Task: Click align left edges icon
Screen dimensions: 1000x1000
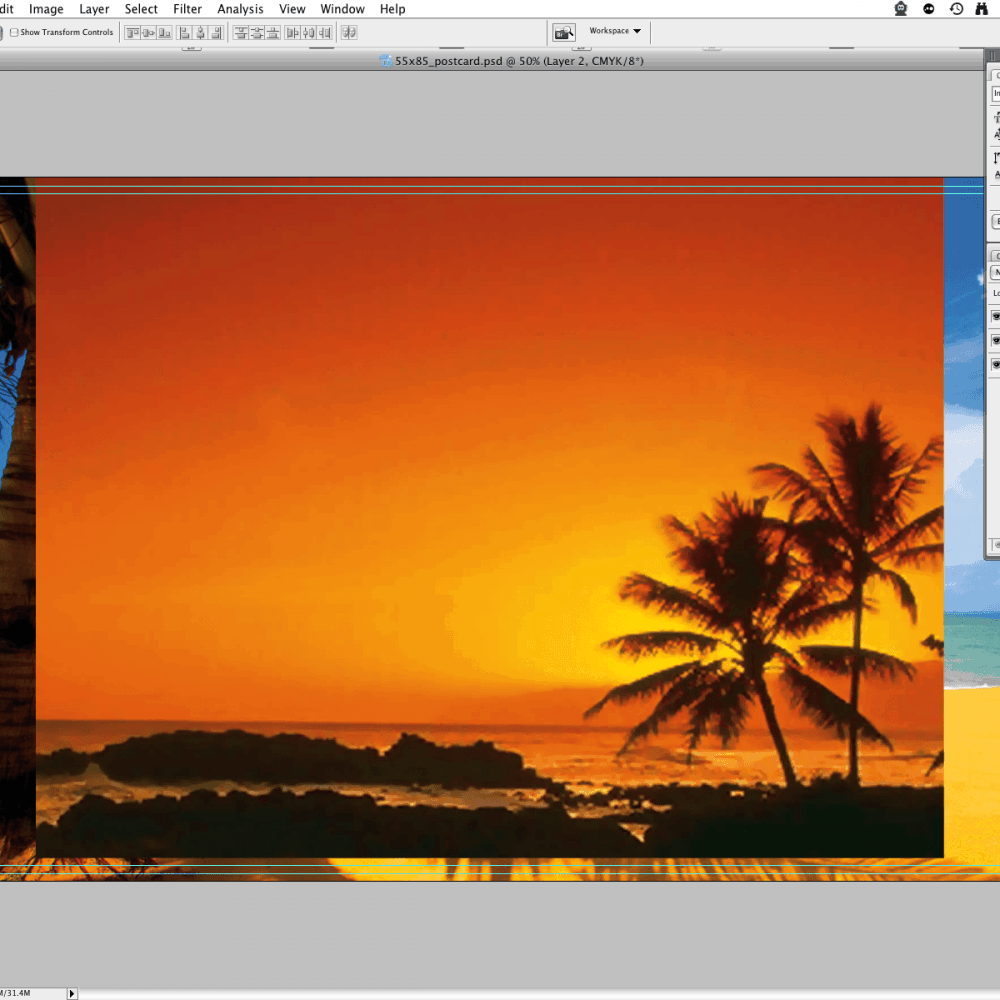Action: tap(185, 32)
